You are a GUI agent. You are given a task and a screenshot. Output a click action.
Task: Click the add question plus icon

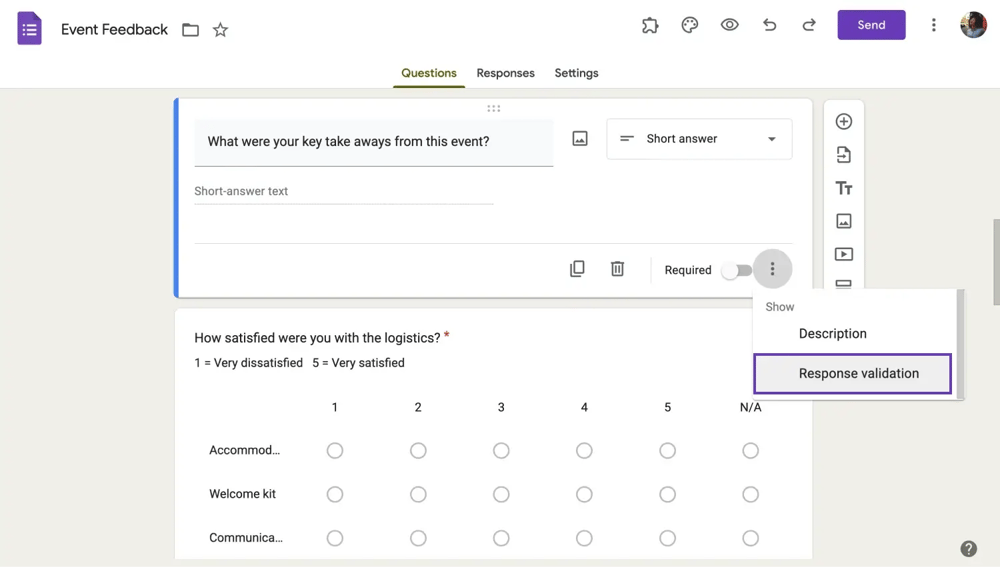pos(843,122)
